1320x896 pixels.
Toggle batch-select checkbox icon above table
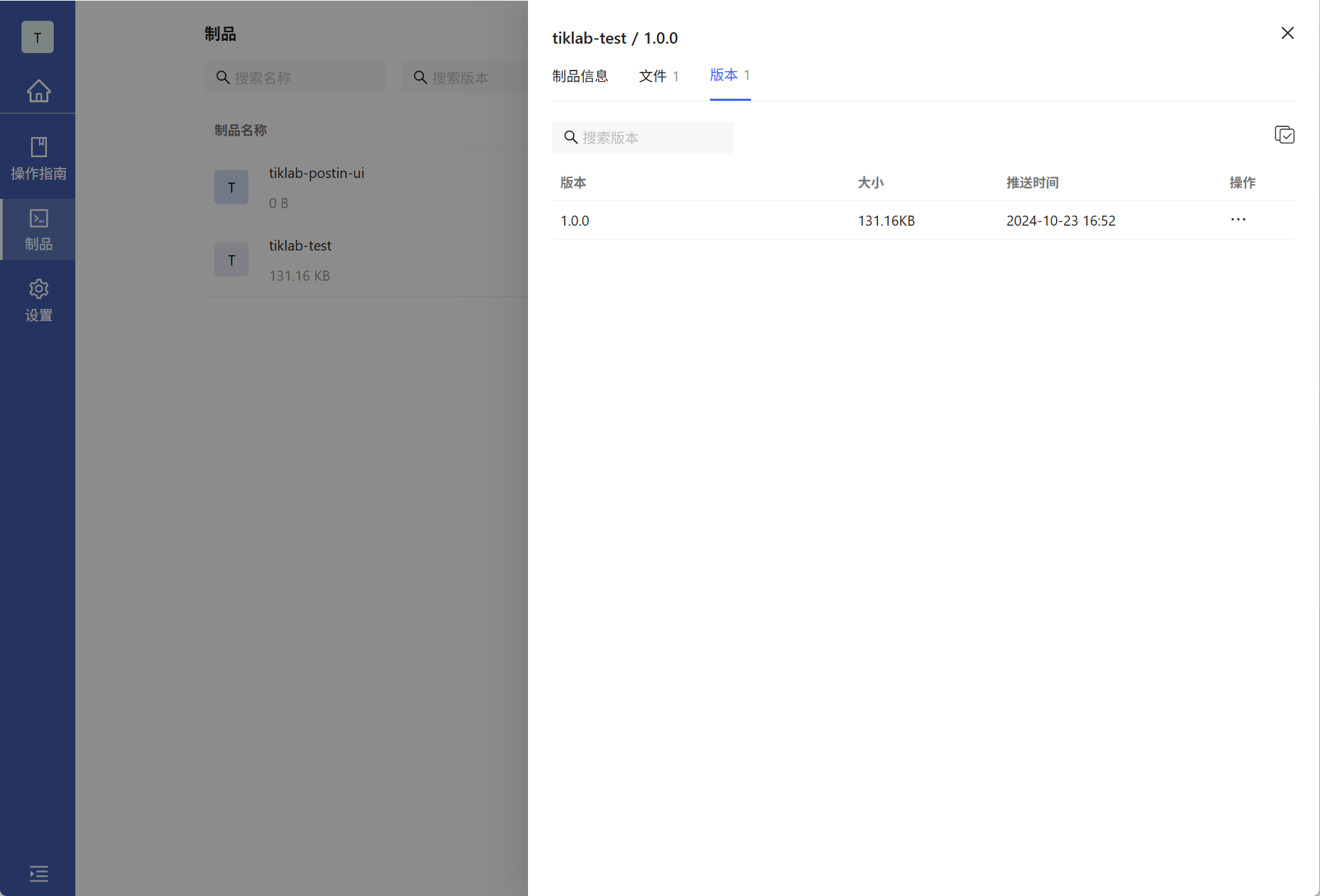tap(1284, 135)
